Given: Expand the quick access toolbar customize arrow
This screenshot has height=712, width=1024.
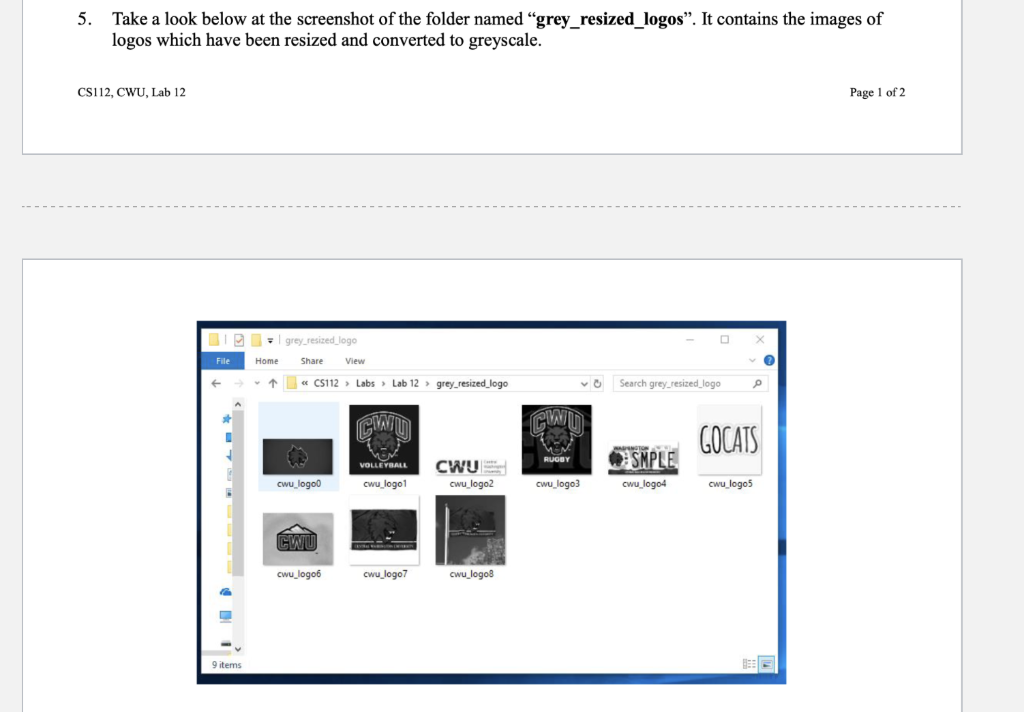Looking at the screenshot, I should coord(269,340).
